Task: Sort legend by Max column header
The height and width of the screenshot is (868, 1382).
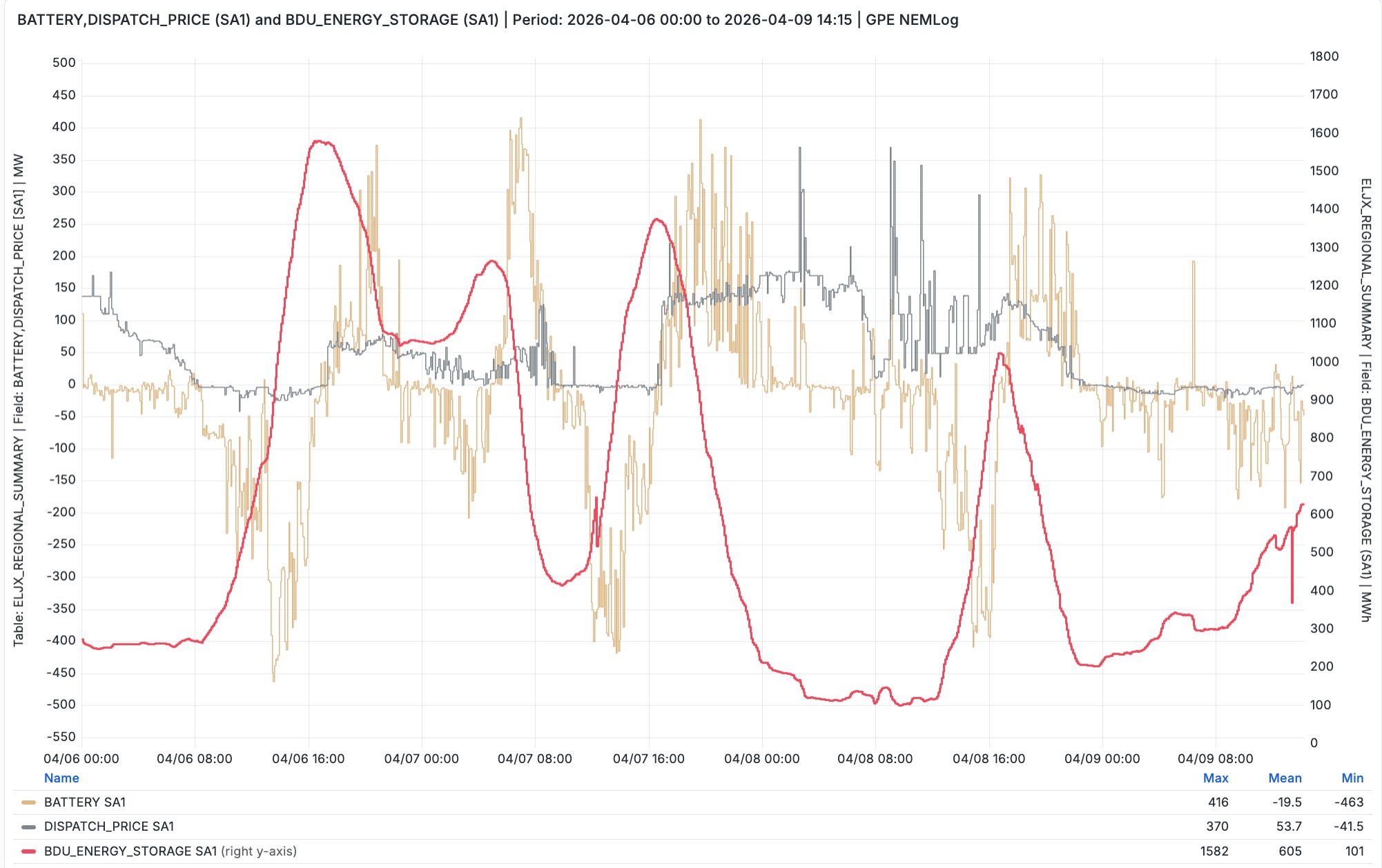Action: click(1215, 778)
